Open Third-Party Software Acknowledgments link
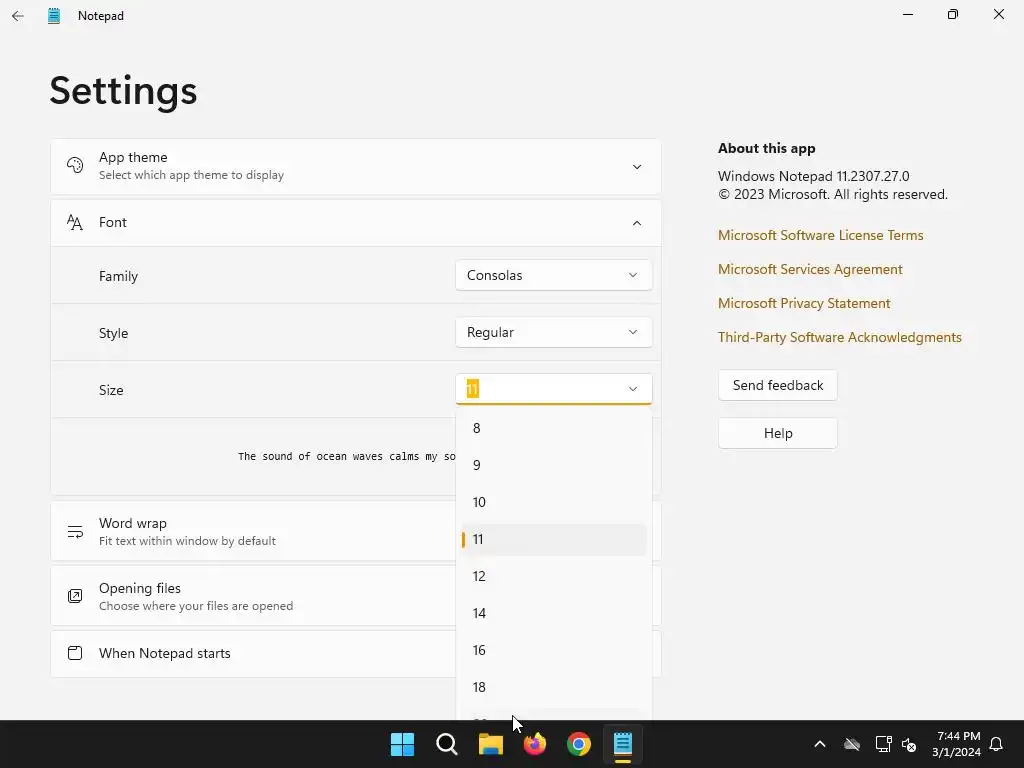This screenshot has height=768, width=1024. pos(839,337)
